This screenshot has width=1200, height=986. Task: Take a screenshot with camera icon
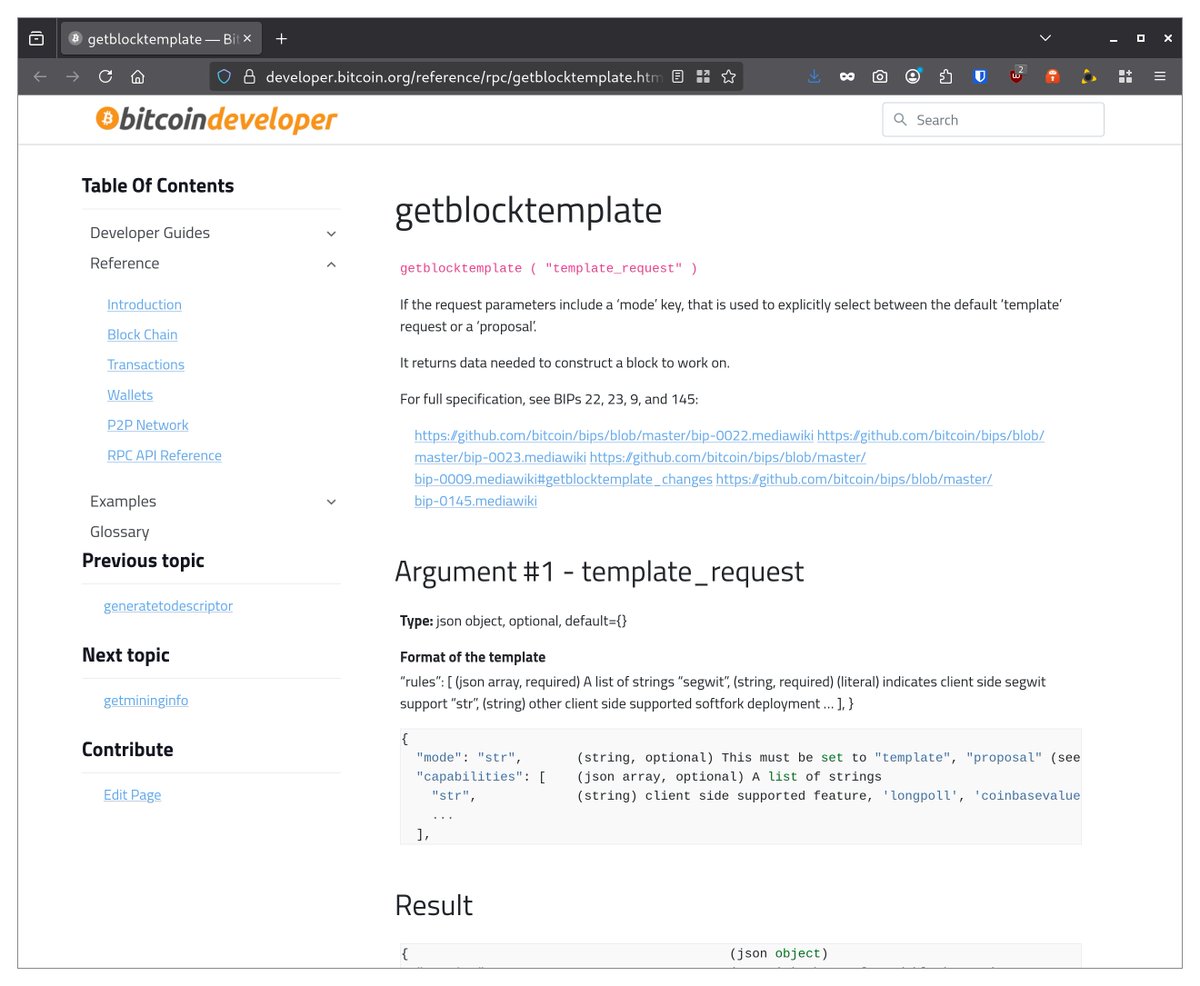click(880, 76)
